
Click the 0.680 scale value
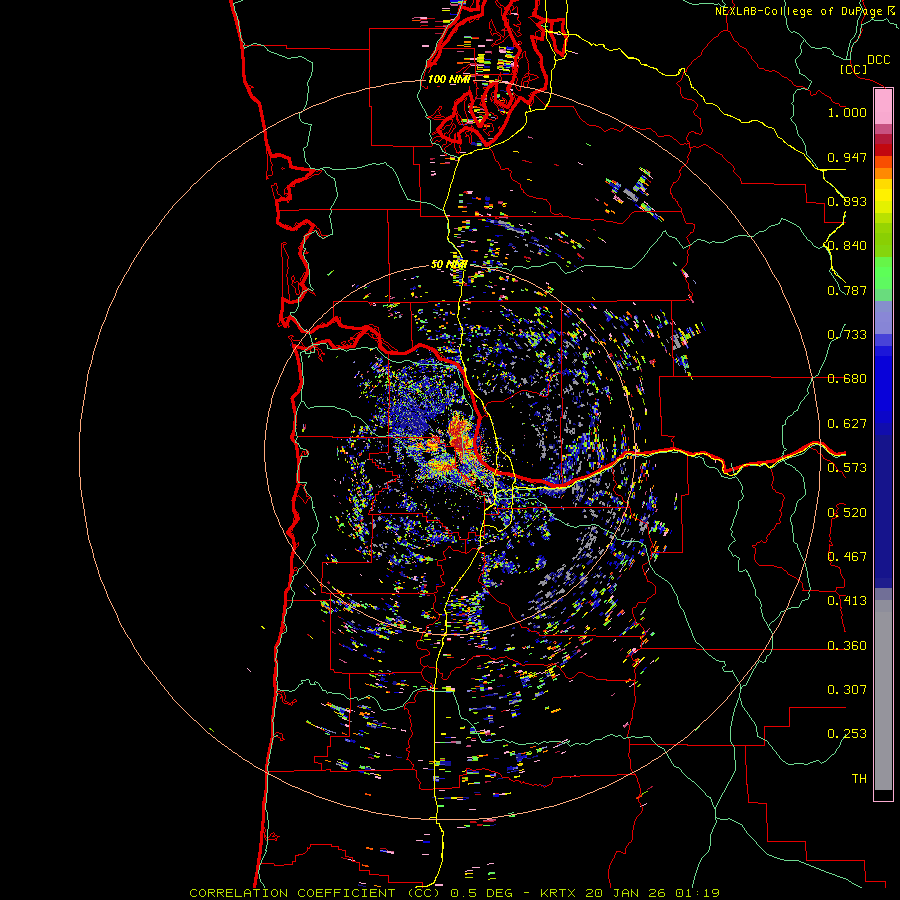pos(847,379)
